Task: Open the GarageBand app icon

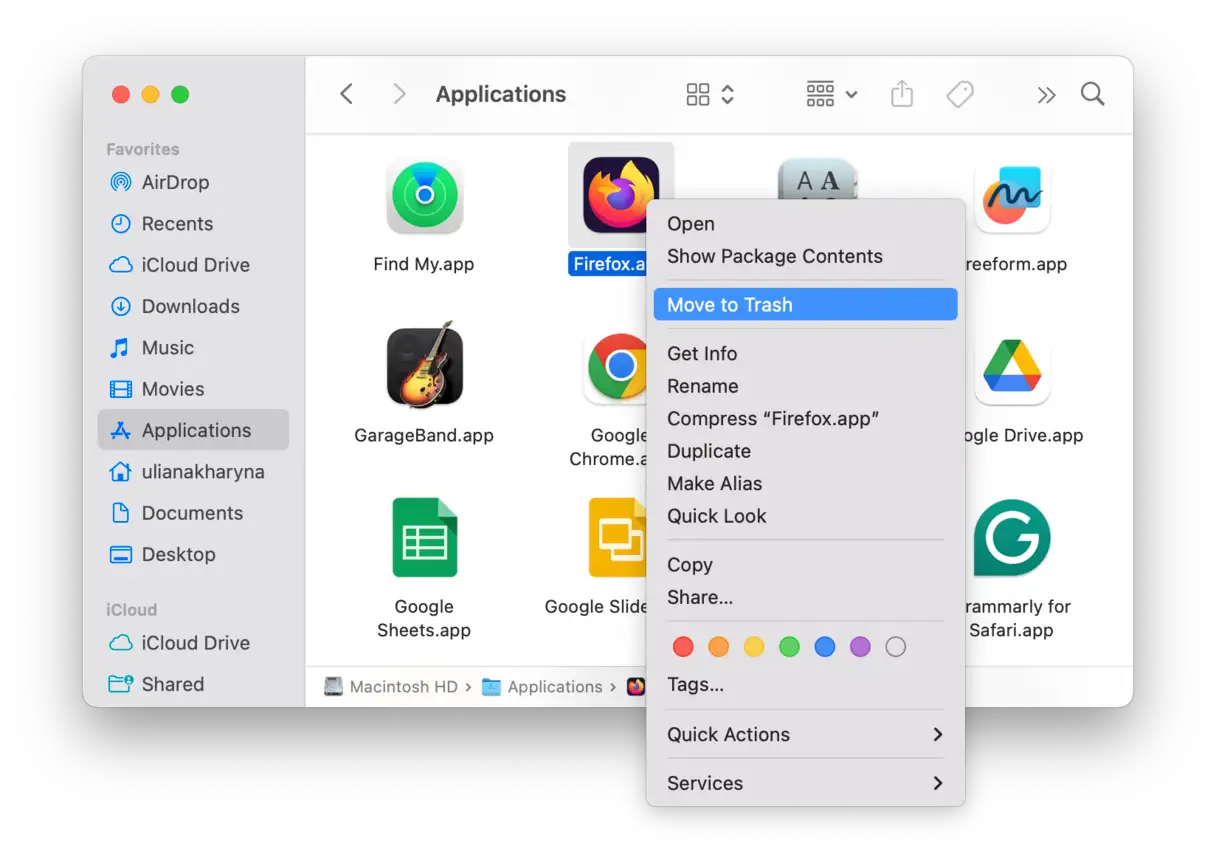Action: click(x=424, y=366)
